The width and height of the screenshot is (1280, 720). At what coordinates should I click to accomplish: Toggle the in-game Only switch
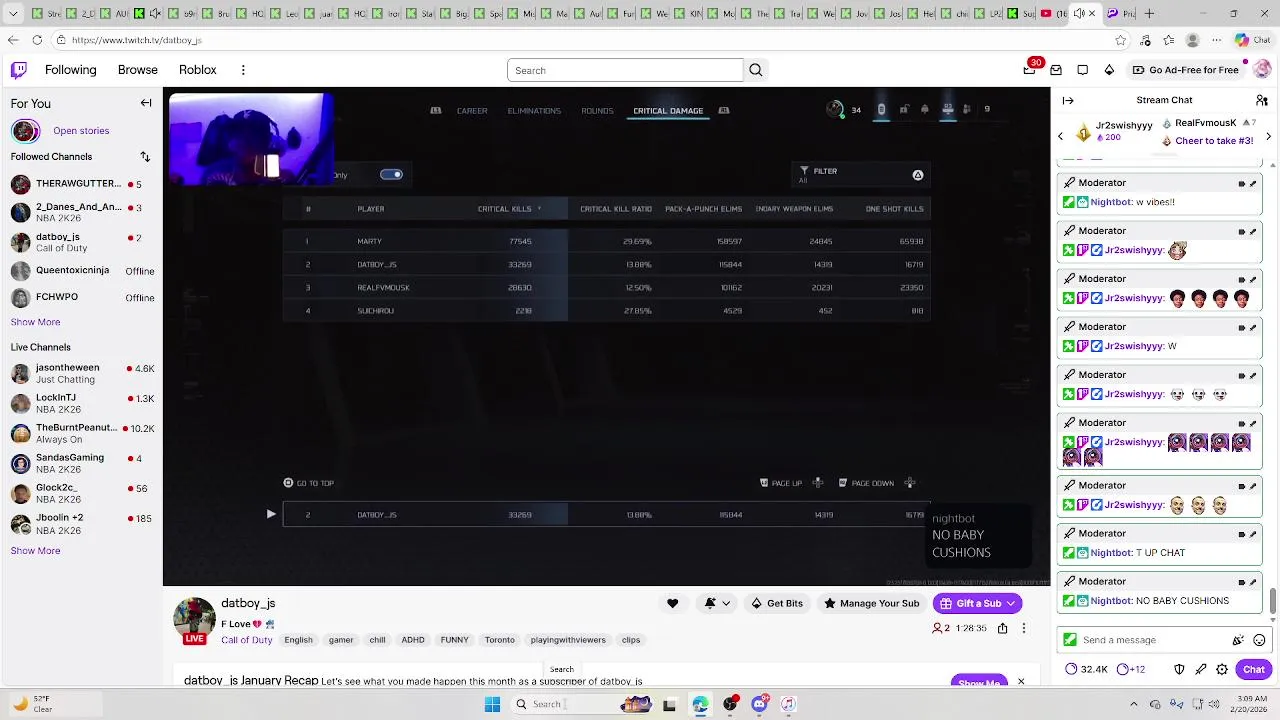[x=391, y=175]
